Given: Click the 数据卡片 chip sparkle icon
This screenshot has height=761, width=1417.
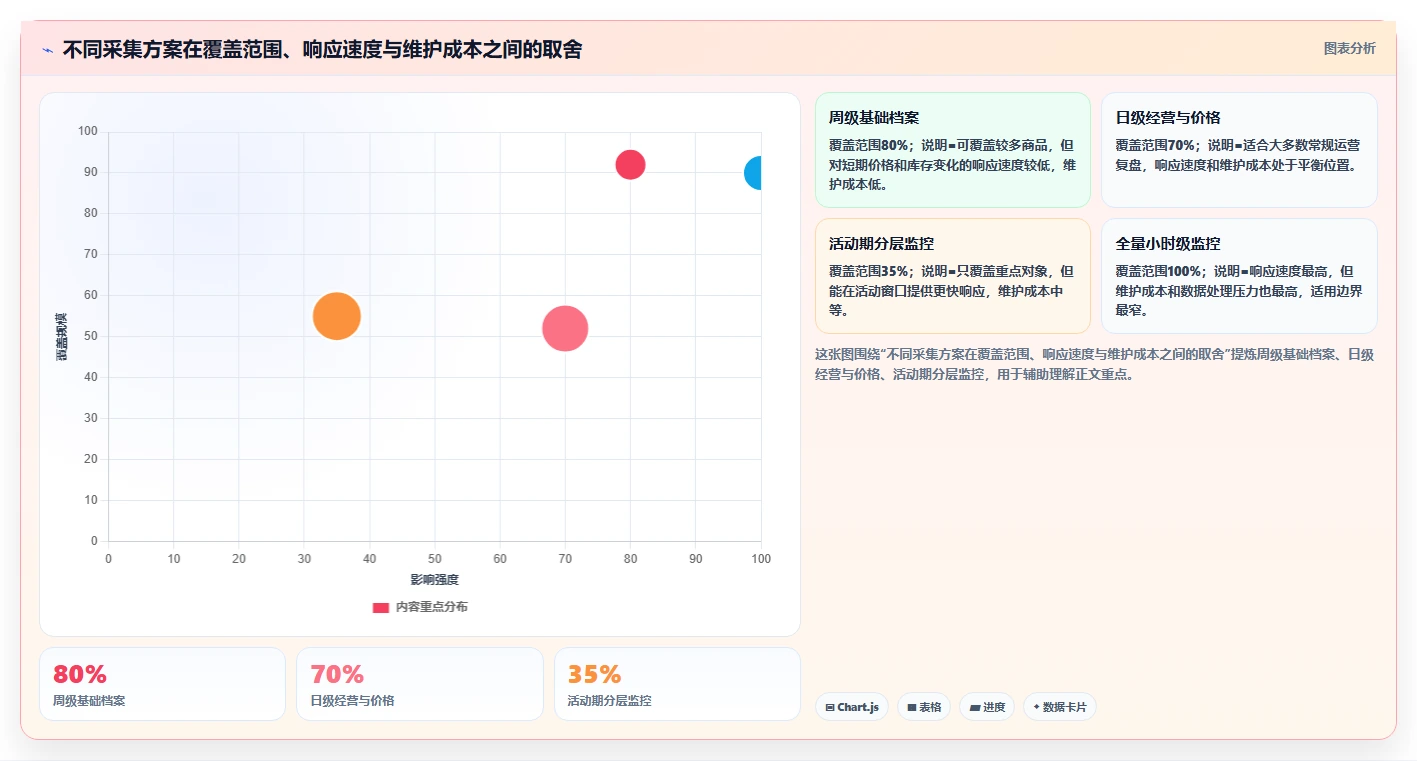Looking at the screenshot, I should pyautogui.click(x=1036, y=707).
